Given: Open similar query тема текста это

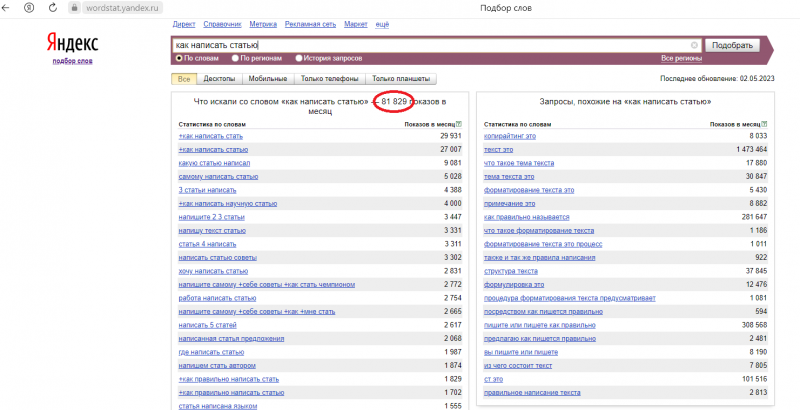Looking at the screenshot, I should point(509,177).
